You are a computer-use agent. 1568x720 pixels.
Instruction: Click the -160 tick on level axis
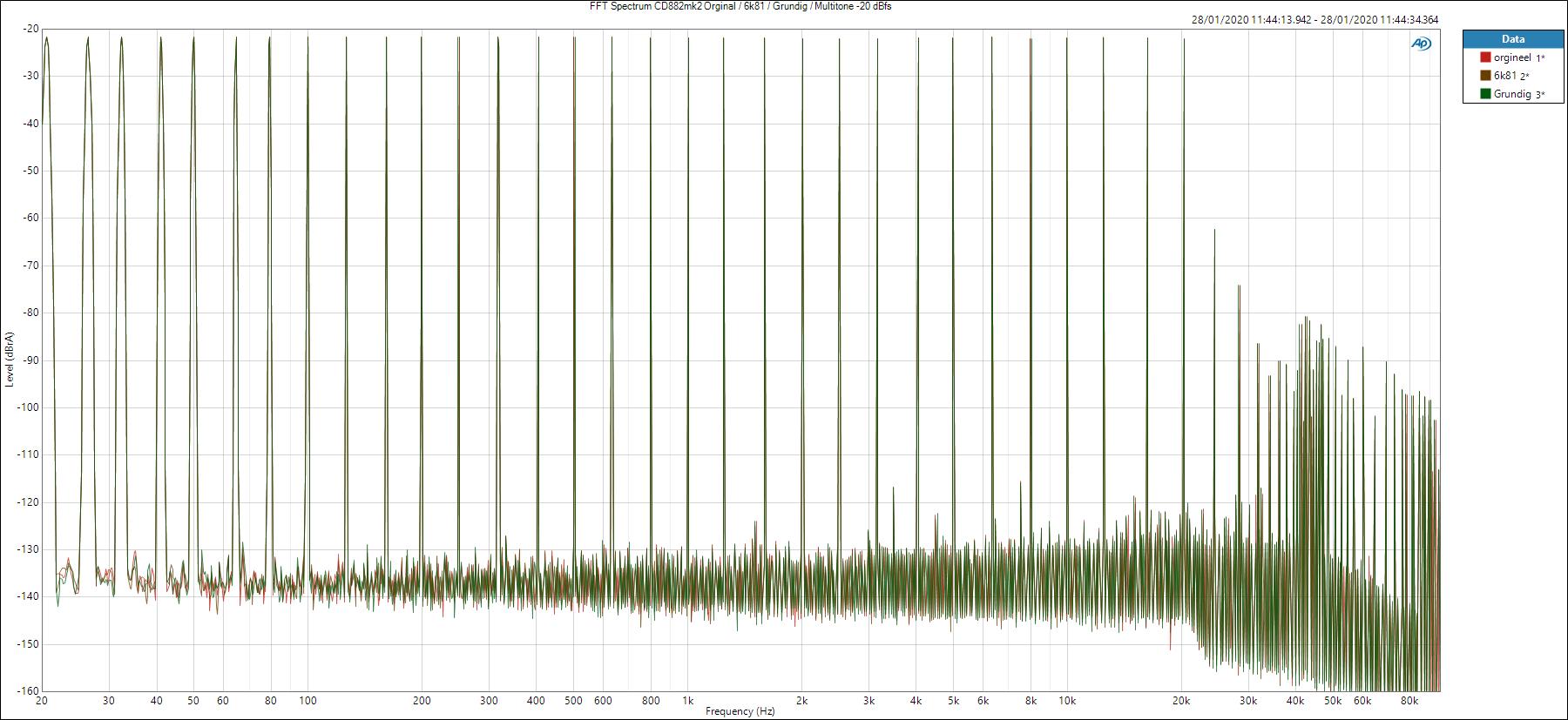(27, 691)
